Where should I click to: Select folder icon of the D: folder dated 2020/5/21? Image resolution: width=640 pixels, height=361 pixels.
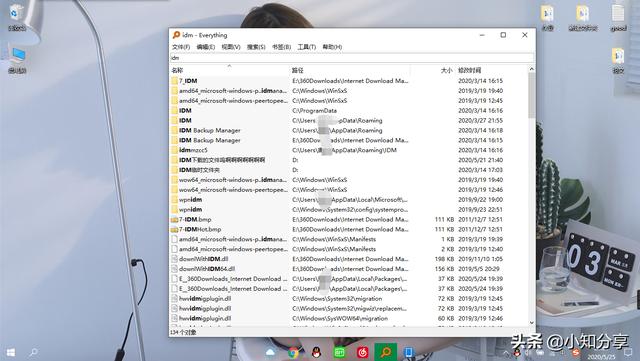(174, 160)
